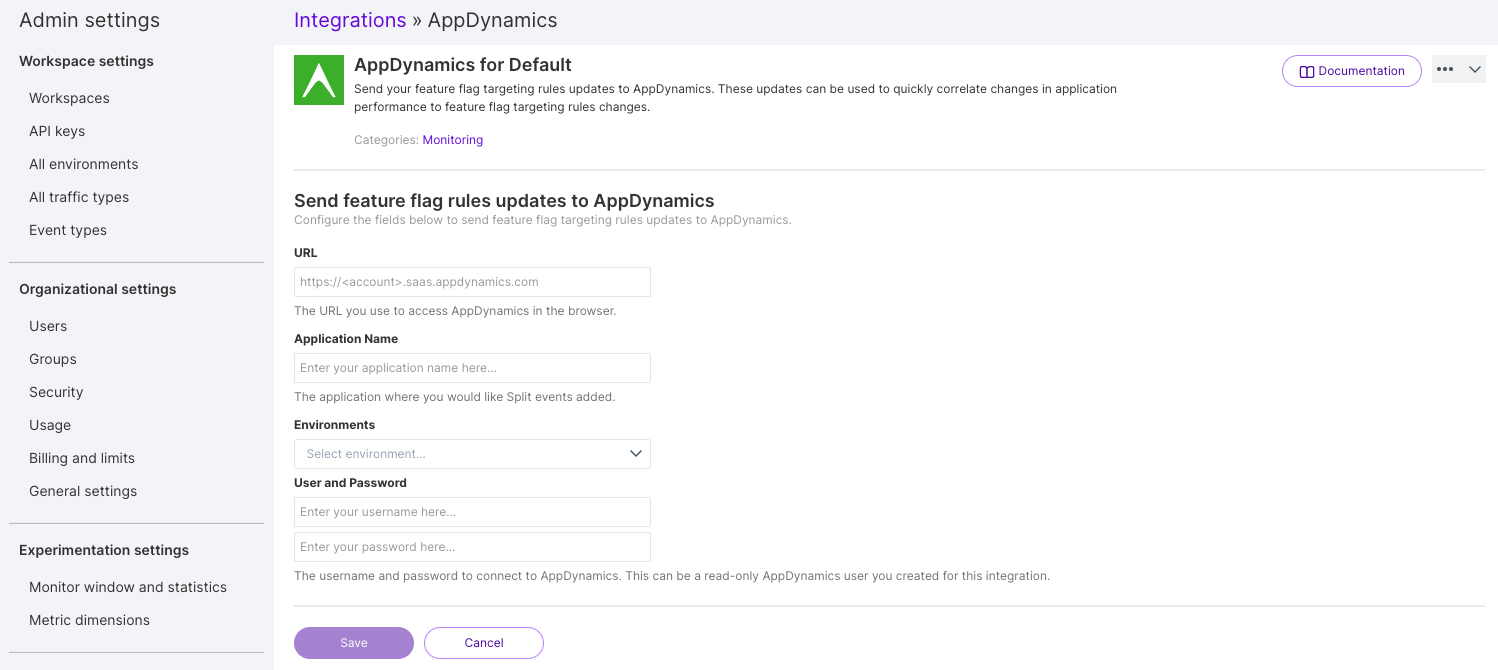Expand the chevron next to options menu
Image resolution: width=1498 pixels, height=670 pixels.
[x=1474, y=70]
